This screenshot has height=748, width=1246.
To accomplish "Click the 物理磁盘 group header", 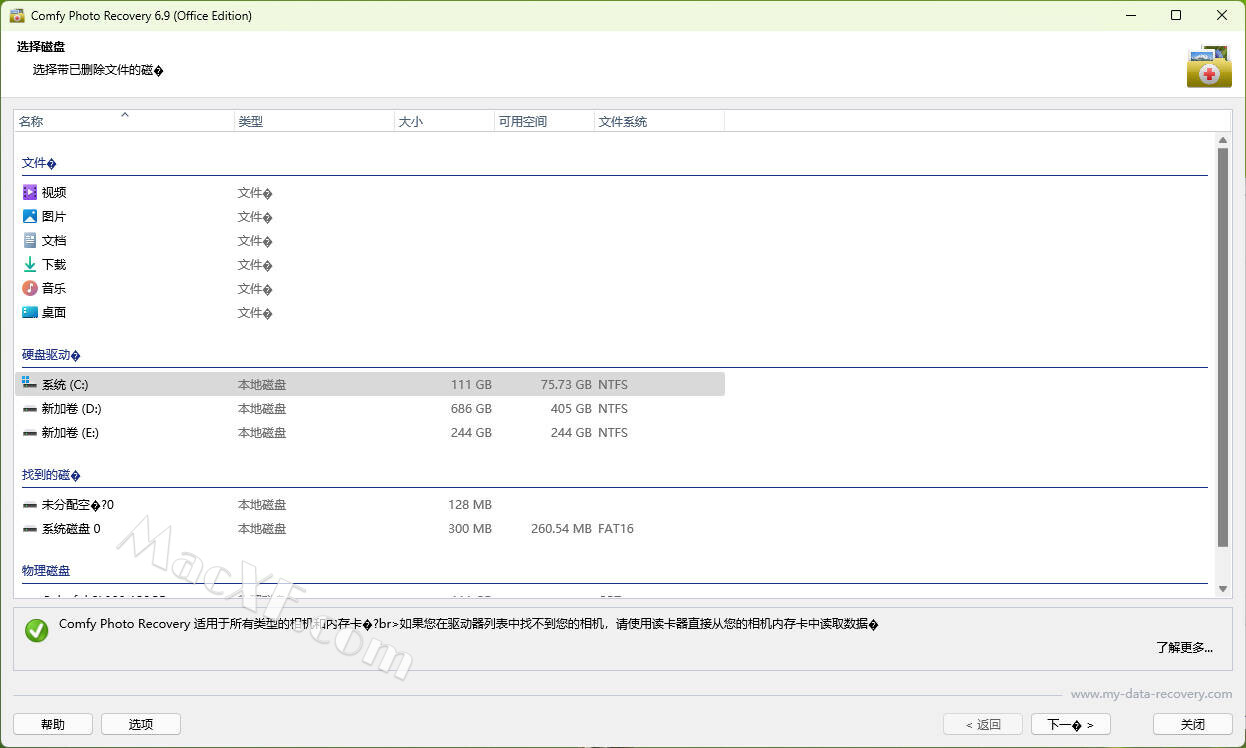I will (46, 570).
